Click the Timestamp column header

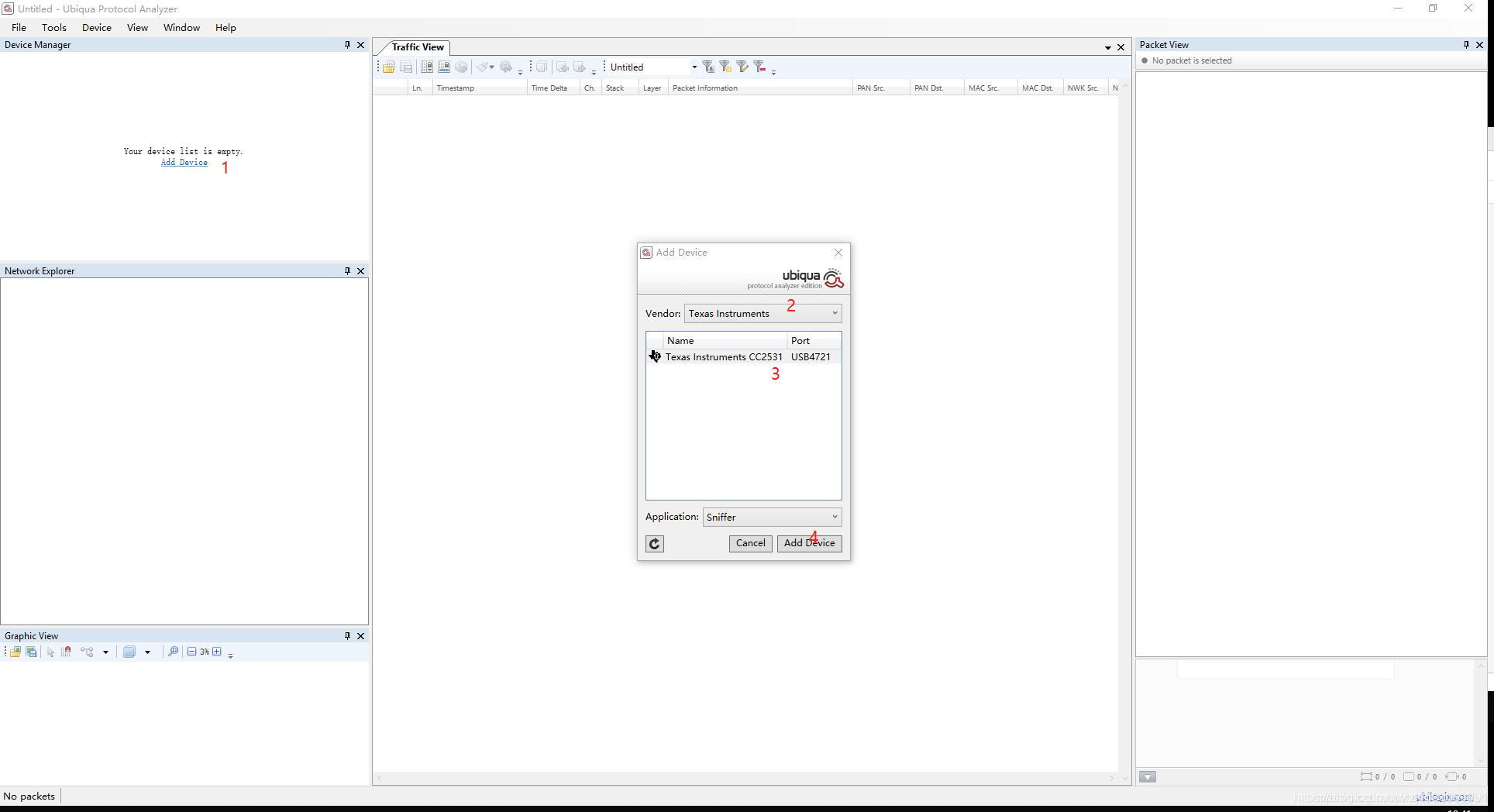coord(480,88)
